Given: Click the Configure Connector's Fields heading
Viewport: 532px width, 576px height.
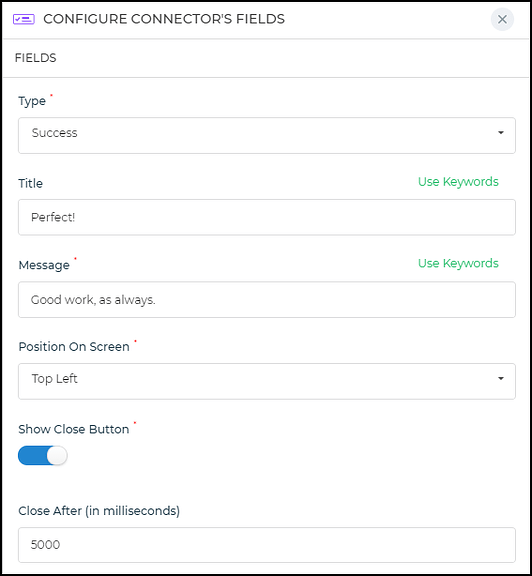Looking at the screenshot, I should point(164,19).
